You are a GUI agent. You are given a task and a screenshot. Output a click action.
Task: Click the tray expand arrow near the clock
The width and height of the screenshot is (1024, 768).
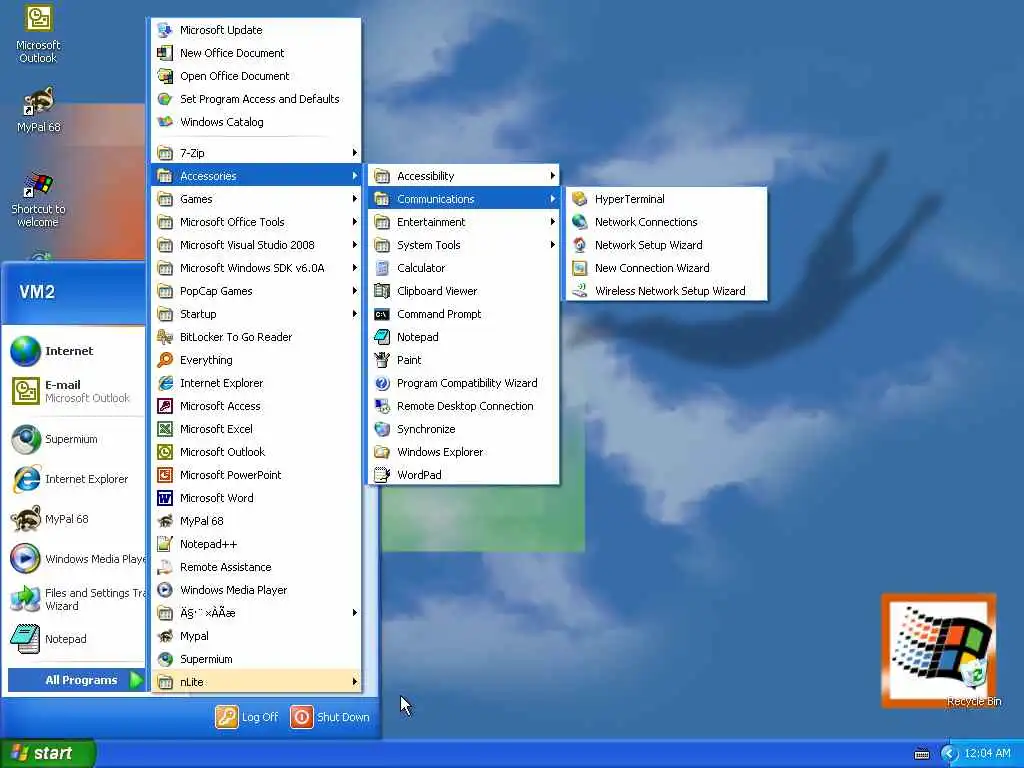pos(949,754)
